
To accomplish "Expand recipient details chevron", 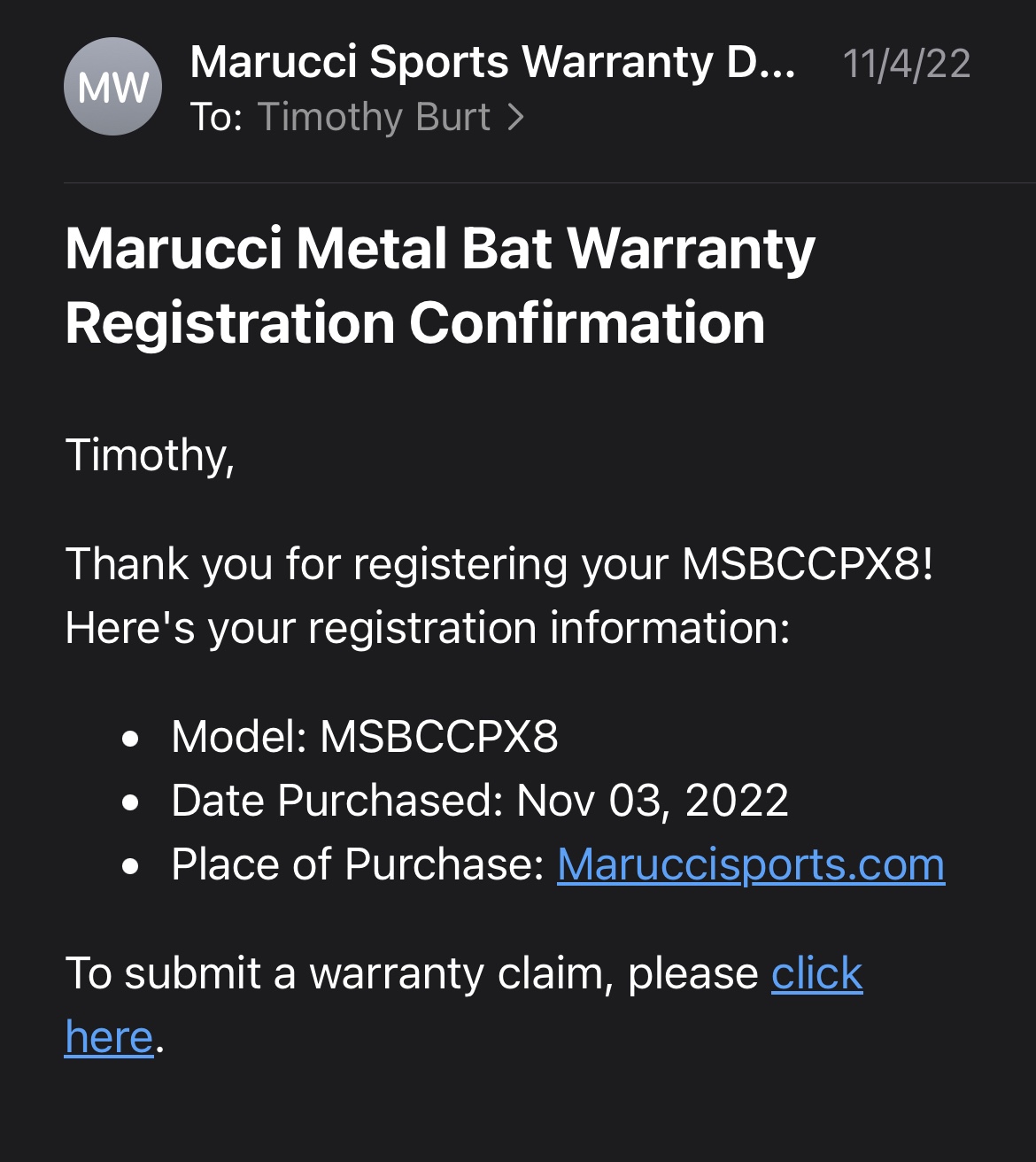I will 516,118.
